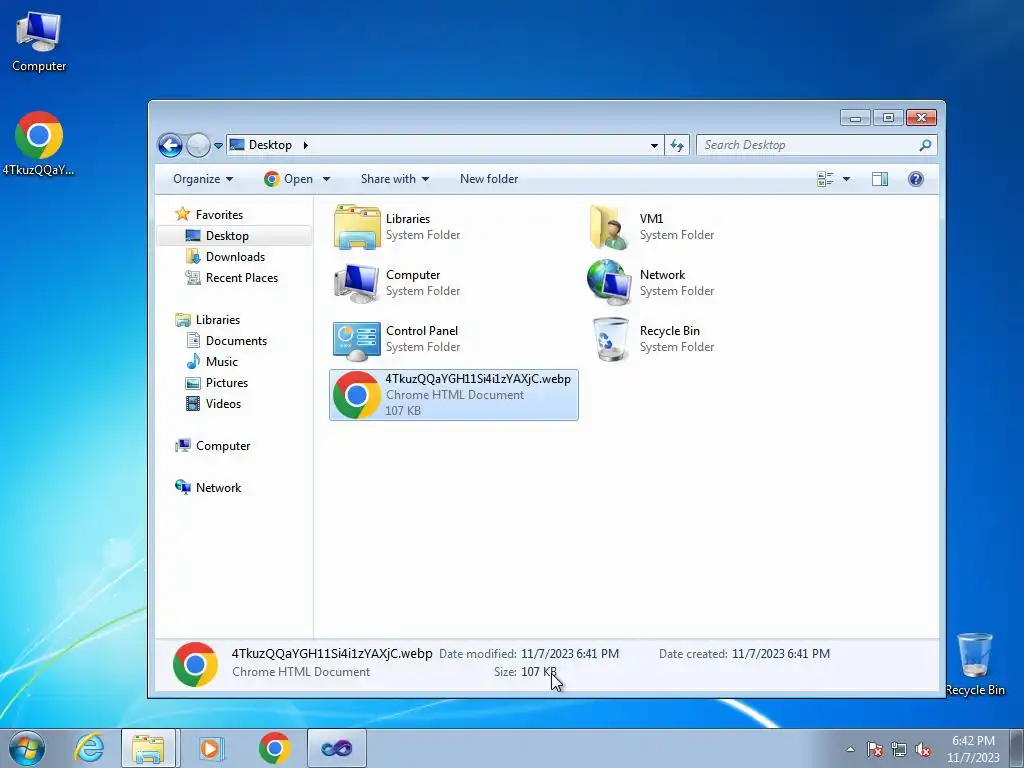Click the infinity-logo app on taskbar

click(336, 748)
